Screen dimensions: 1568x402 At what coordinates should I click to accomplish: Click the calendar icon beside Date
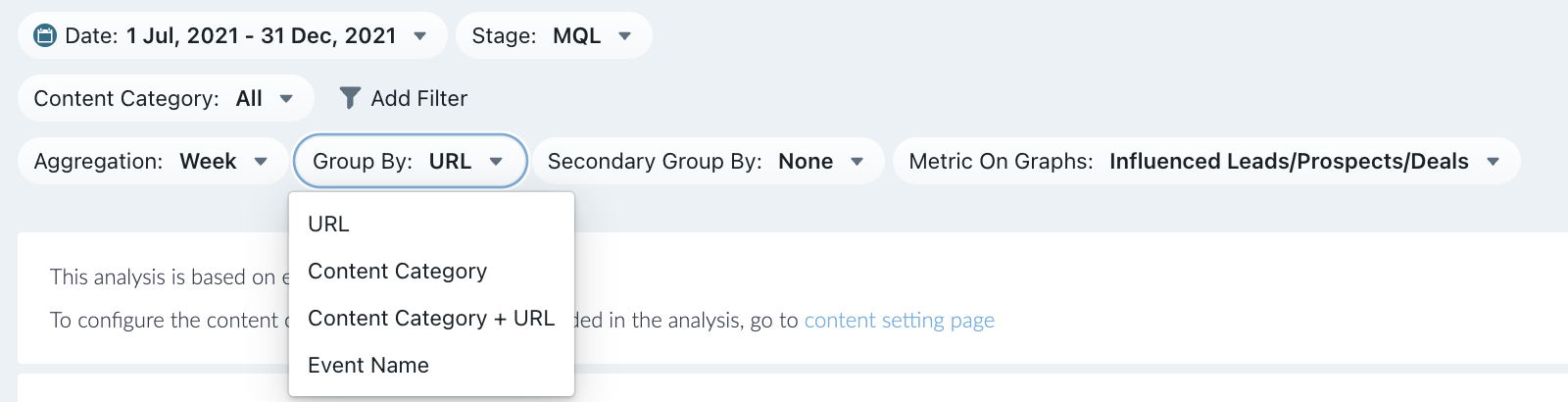45,36
